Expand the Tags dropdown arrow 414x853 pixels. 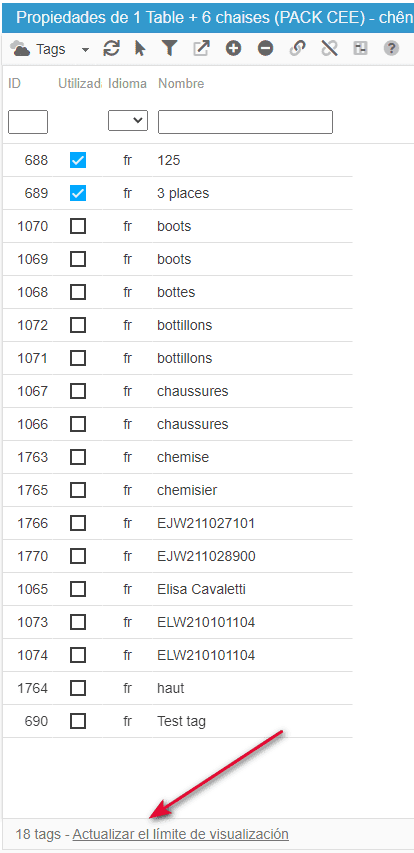(85, 50)
